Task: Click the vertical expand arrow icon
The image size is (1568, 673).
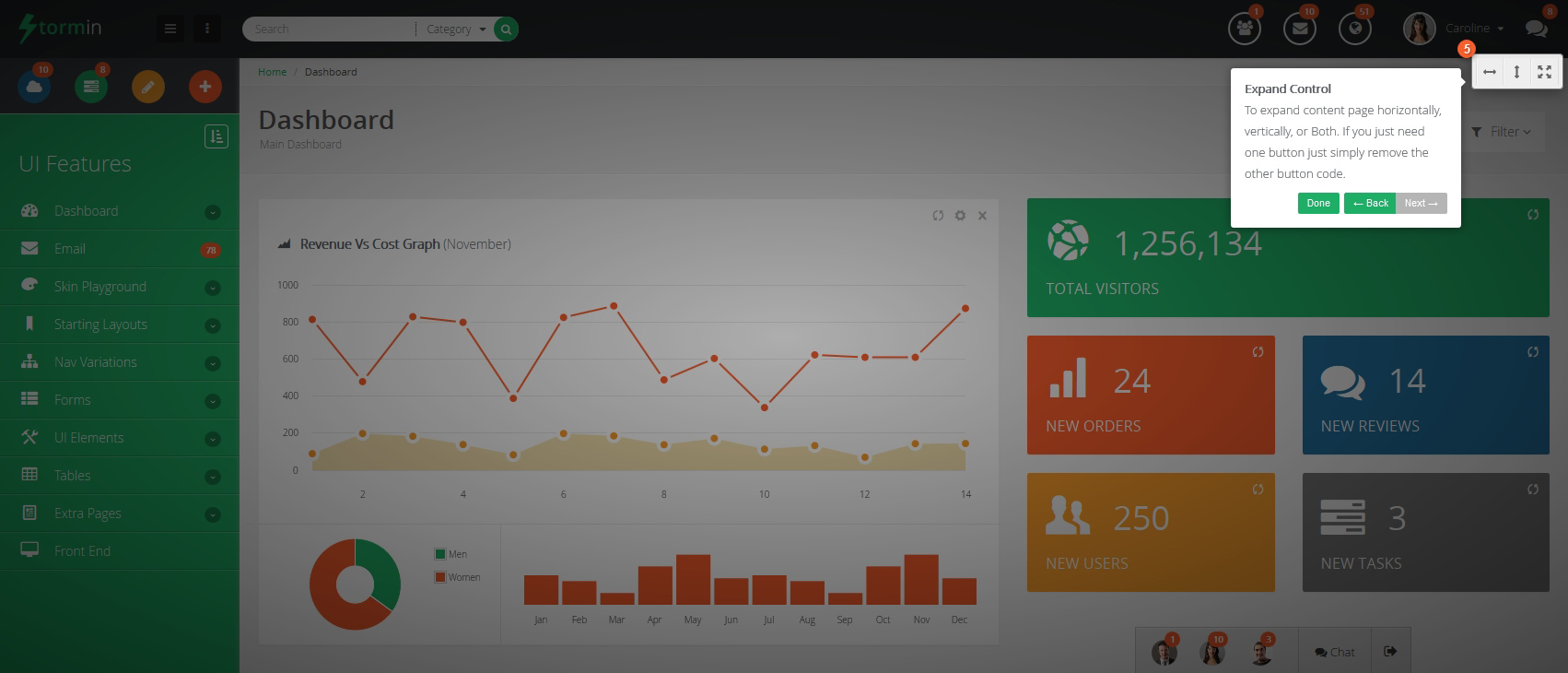Action: click(x=1516, y=72)
